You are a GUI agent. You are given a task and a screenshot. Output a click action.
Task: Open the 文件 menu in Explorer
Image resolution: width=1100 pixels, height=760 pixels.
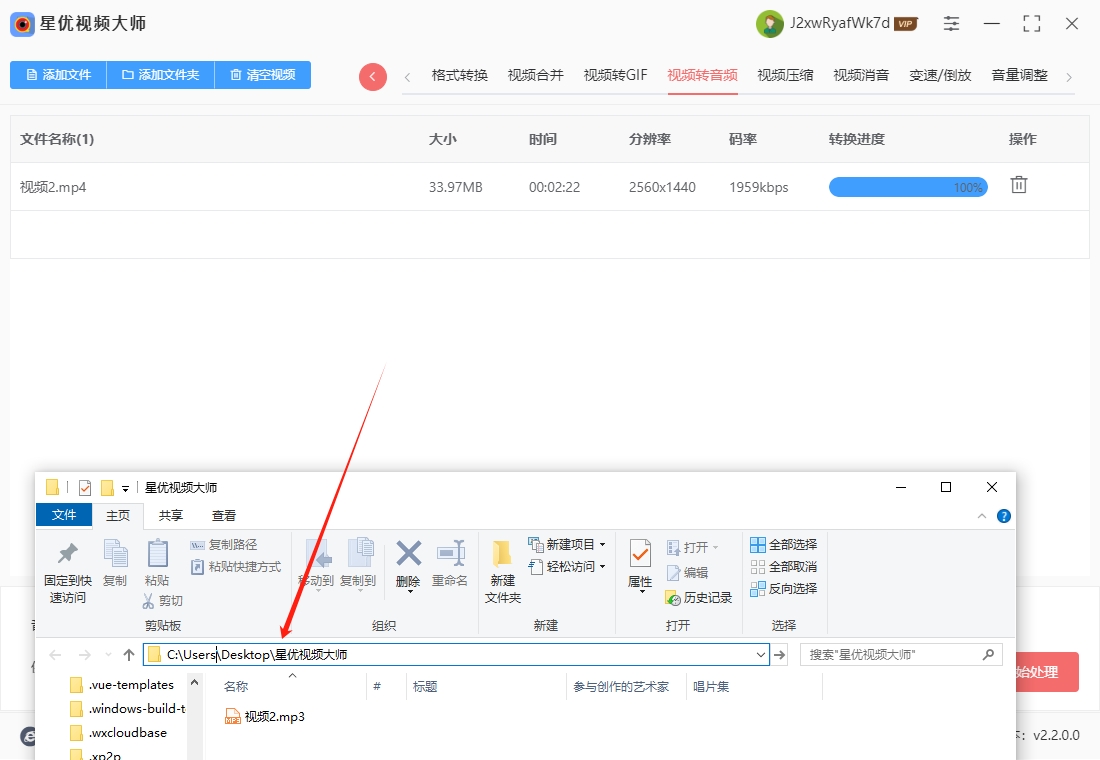click(64, 515)
